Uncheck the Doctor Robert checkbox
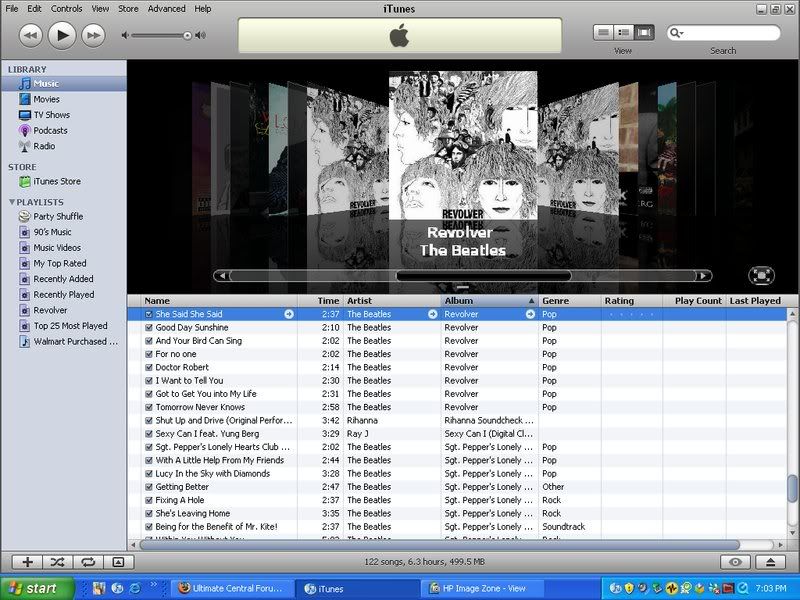The height and width of the screenshot is (600, 800). pos(149,367)
